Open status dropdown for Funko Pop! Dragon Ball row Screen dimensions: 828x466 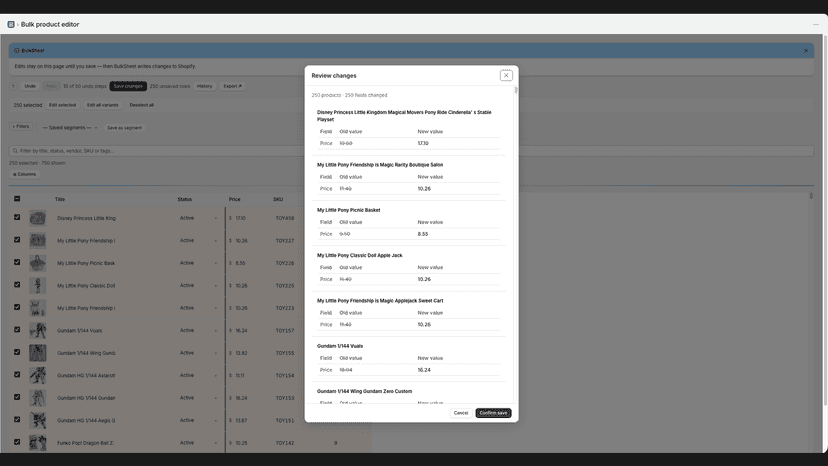198,443
